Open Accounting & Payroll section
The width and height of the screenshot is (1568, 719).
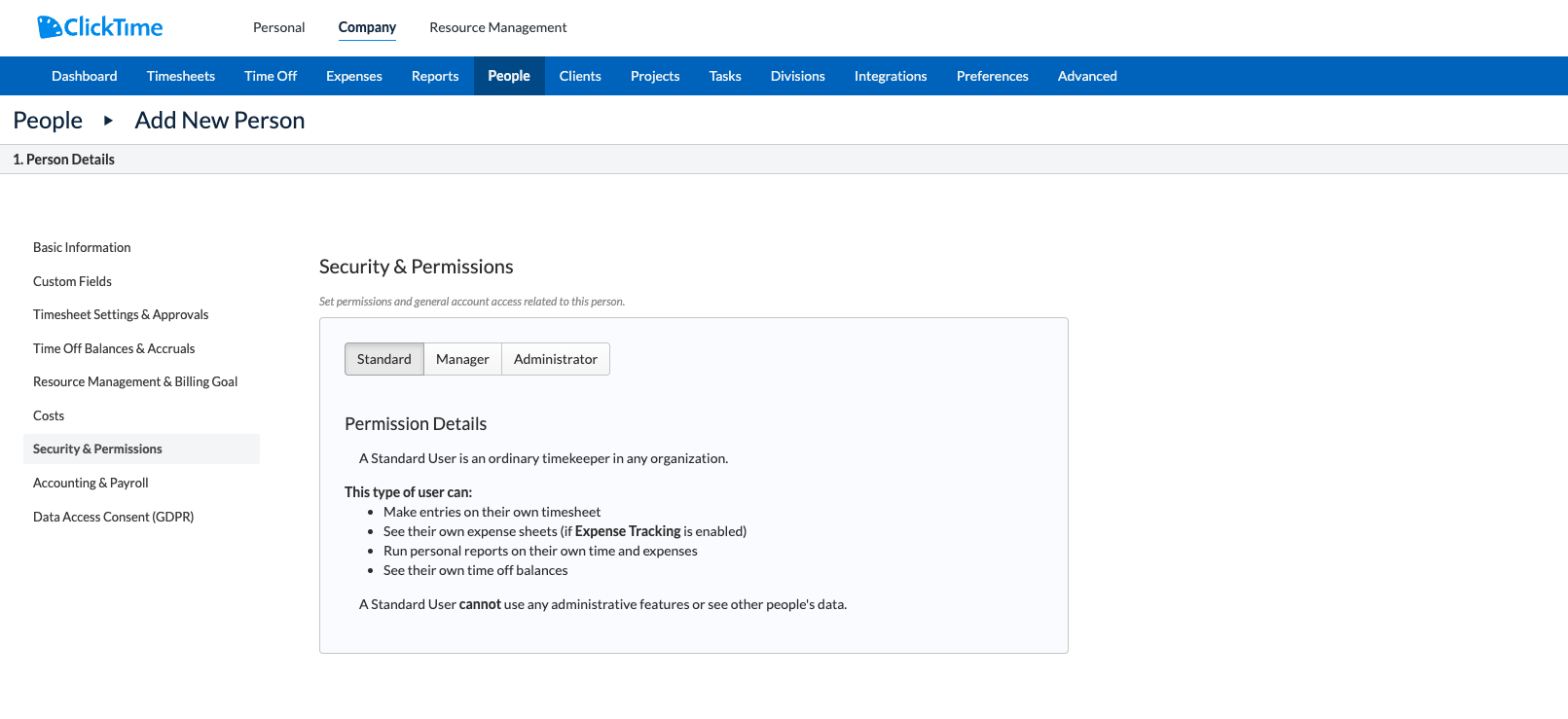[x=91, y=483]
